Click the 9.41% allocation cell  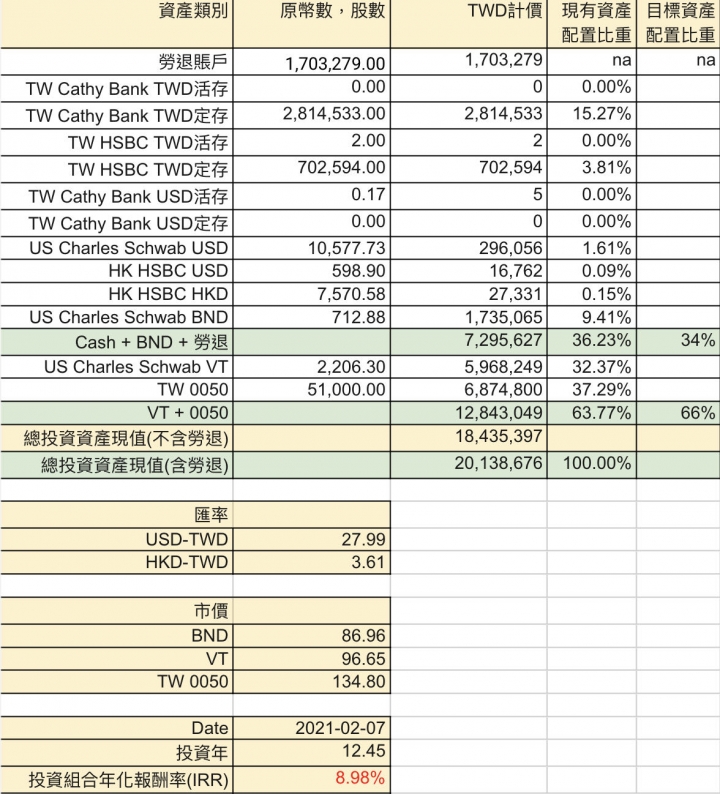click(592, 317)
